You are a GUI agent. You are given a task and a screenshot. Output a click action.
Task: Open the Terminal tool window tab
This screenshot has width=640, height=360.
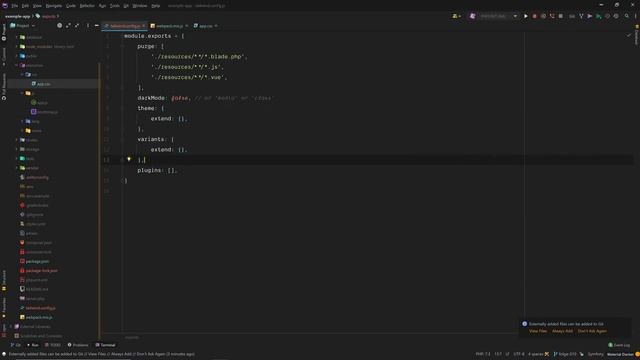click(105, 345)
